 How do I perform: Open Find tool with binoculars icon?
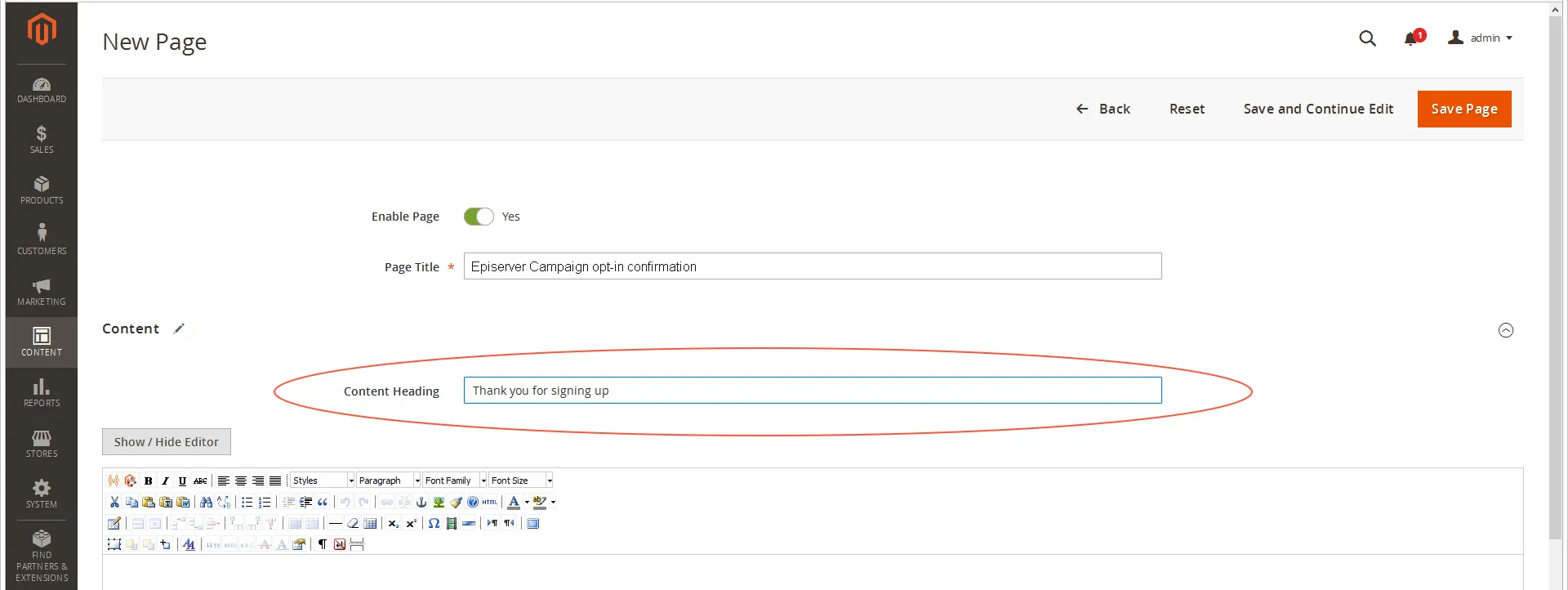tap(206, 502)
